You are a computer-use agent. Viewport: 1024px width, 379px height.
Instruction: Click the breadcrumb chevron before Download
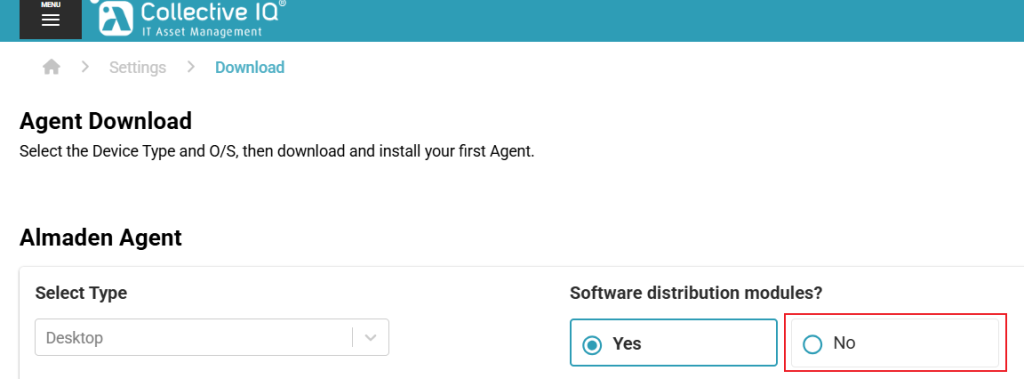click(191, 67)
